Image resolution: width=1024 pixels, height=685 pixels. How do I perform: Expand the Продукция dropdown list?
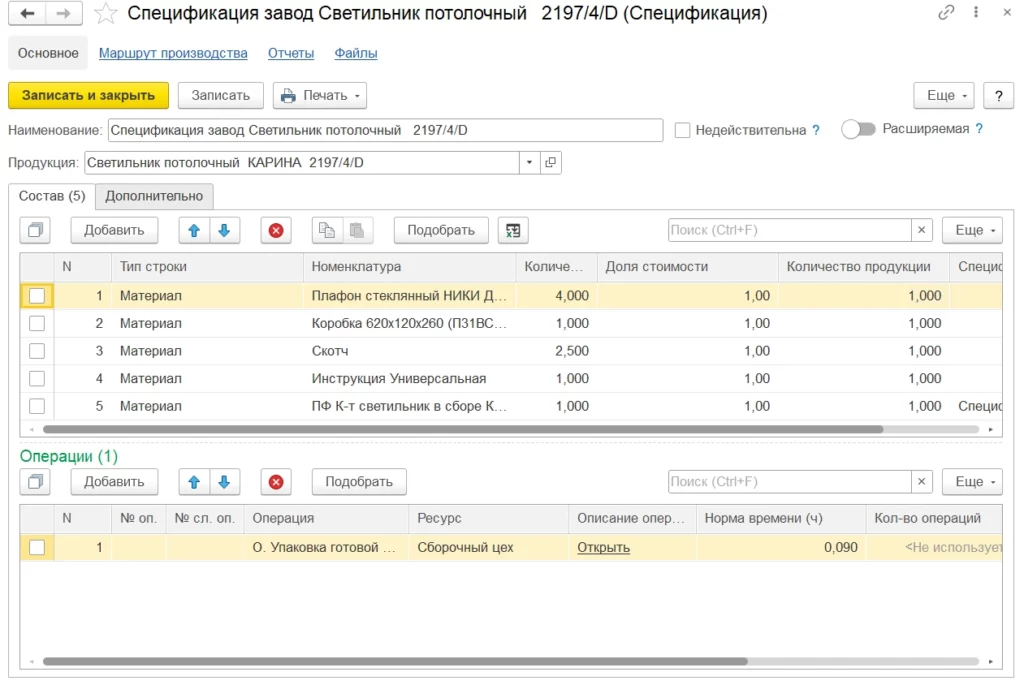click(530, 163)
